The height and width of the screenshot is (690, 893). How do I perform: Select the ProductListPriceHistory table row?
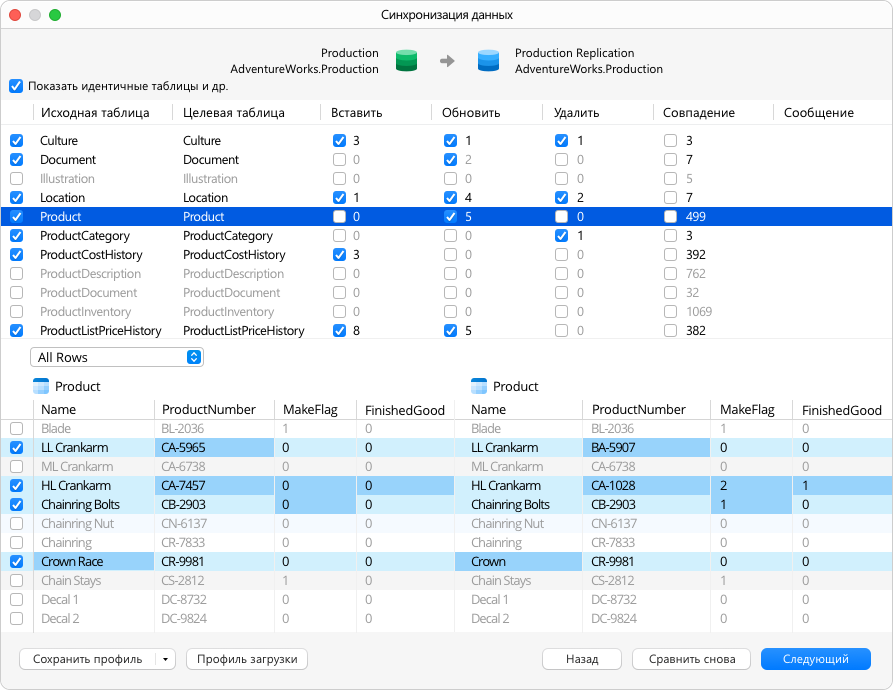pos(446,331)
